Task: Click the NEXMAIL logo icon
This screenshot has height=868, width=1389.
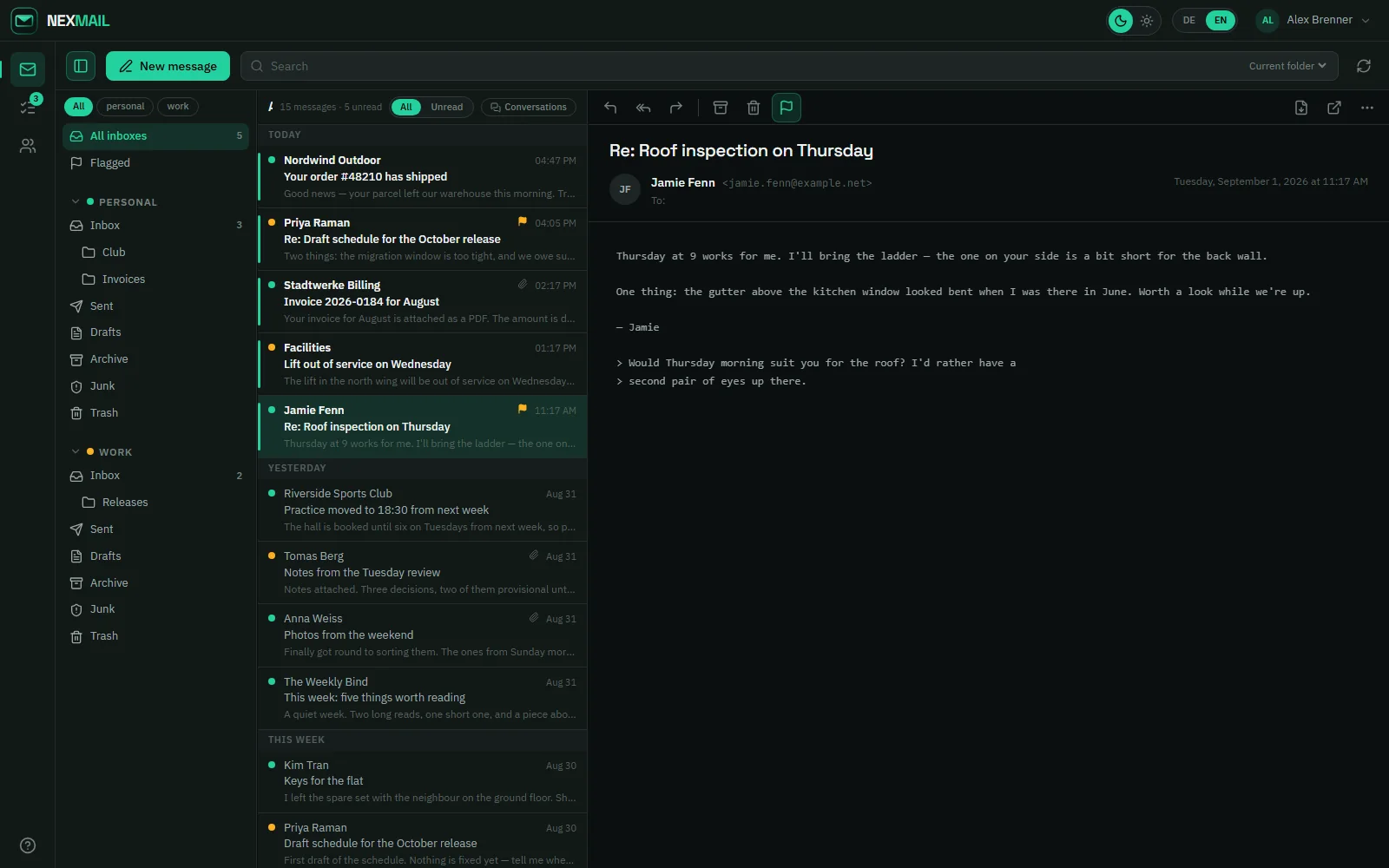Action: [24, 20]
